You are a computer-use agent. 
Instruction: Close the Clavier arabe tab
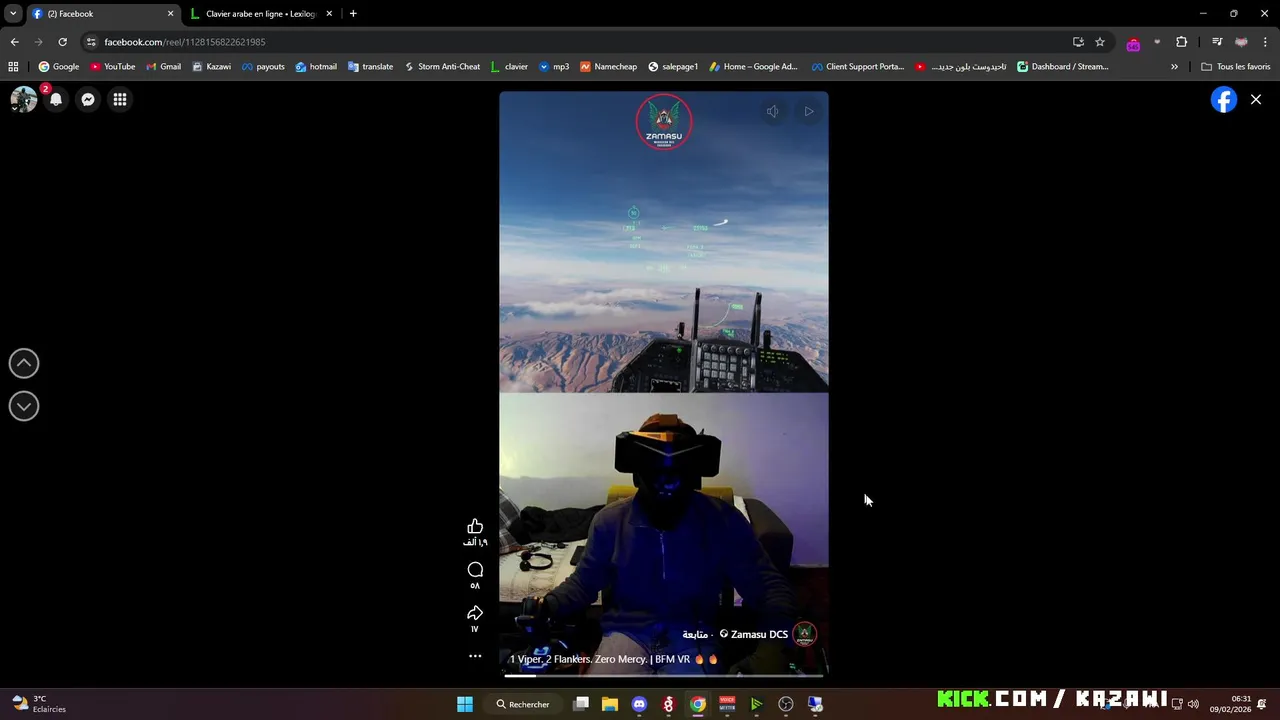(329, 14)
